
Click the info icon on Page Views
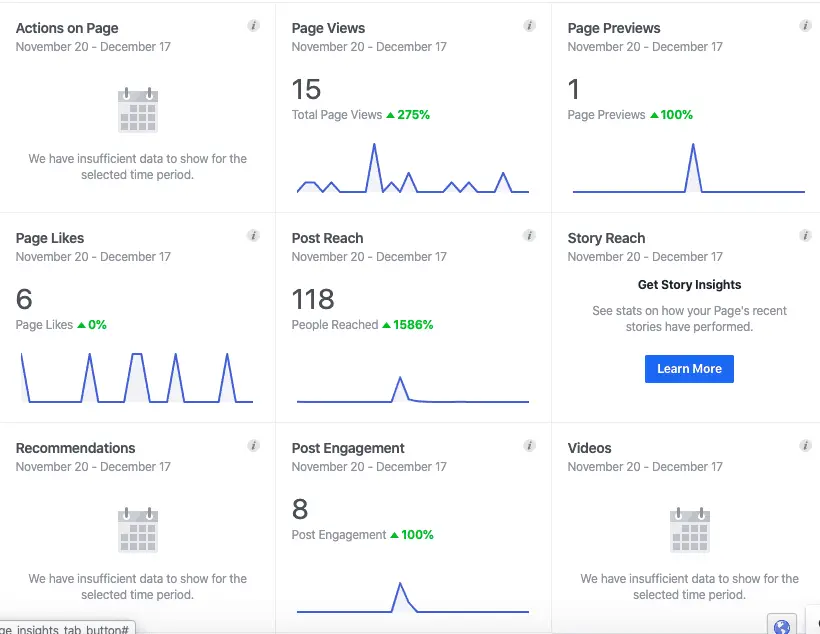click(x=529, y=26)
